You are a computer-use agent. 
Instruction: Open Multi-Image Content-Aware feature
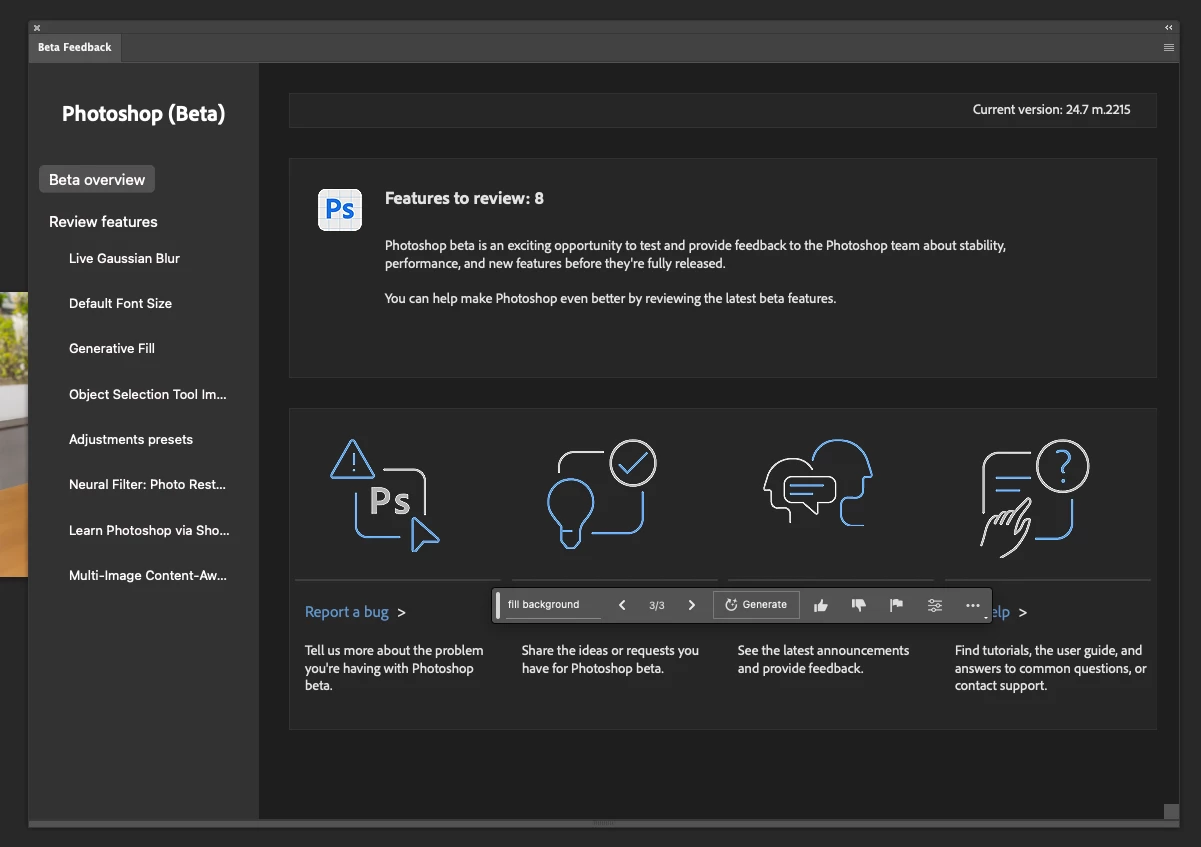(x=148, y=576)
